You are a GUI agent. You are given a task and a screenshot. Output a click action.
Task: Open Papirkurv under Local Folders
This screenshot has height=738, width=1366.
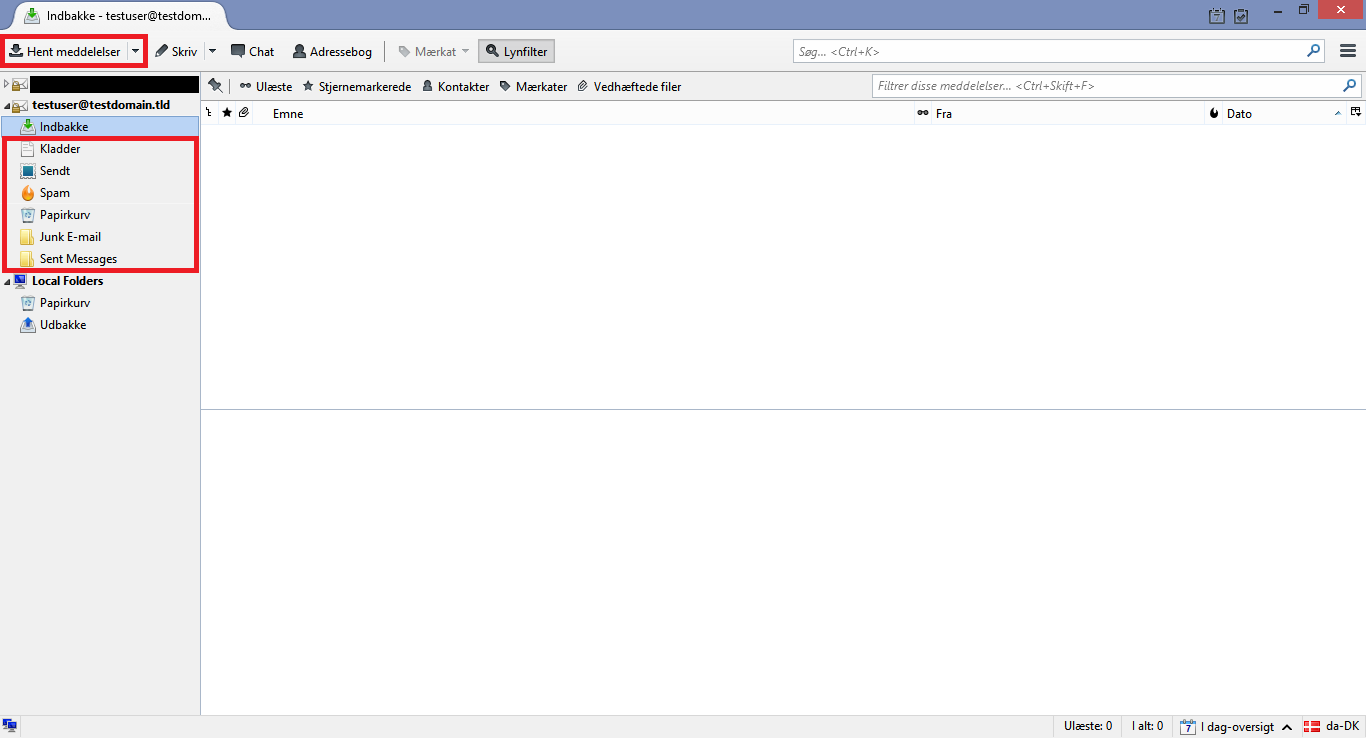point(100,303)
